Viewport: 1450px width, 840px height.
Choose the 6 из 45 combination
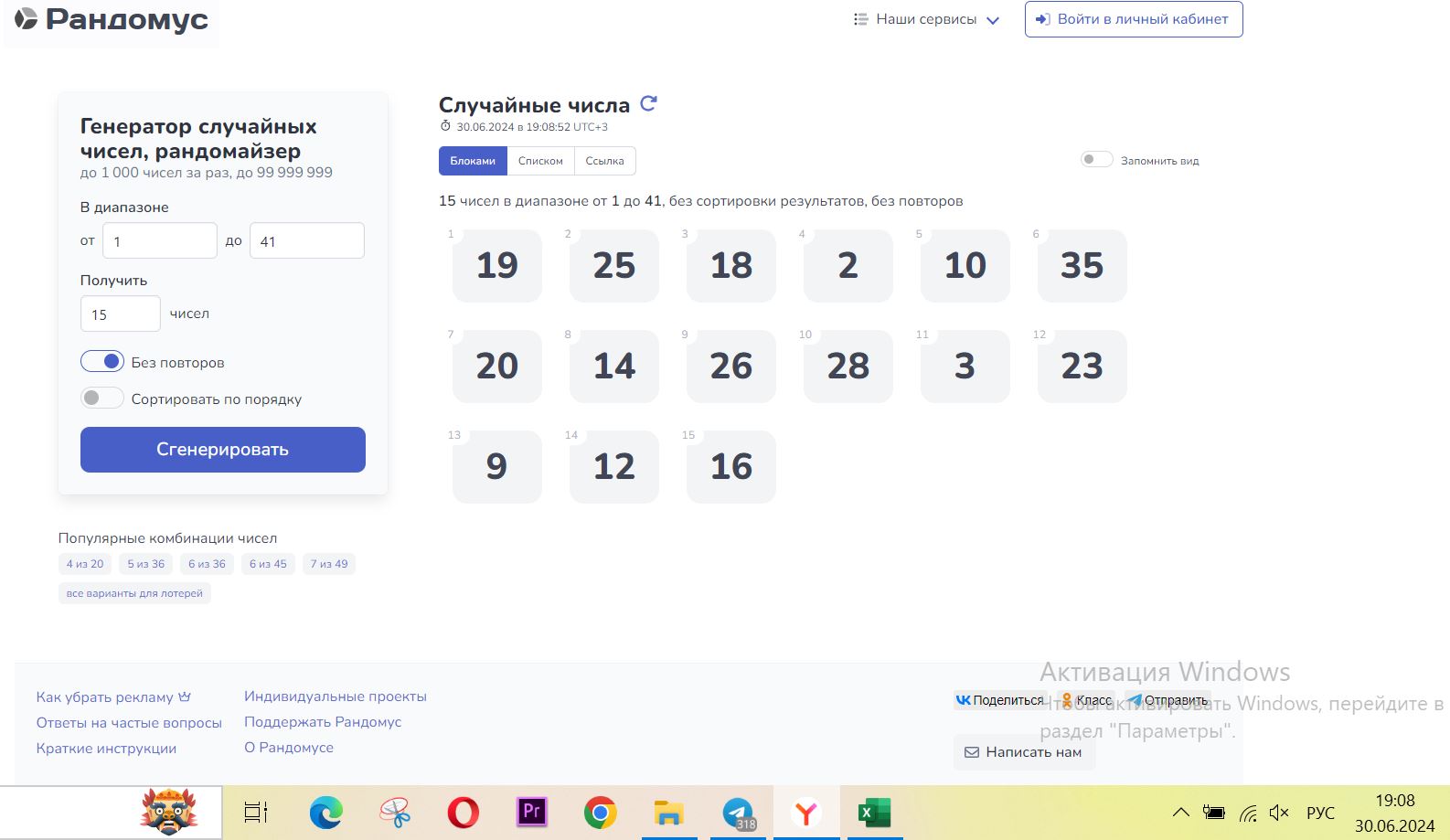268,564
